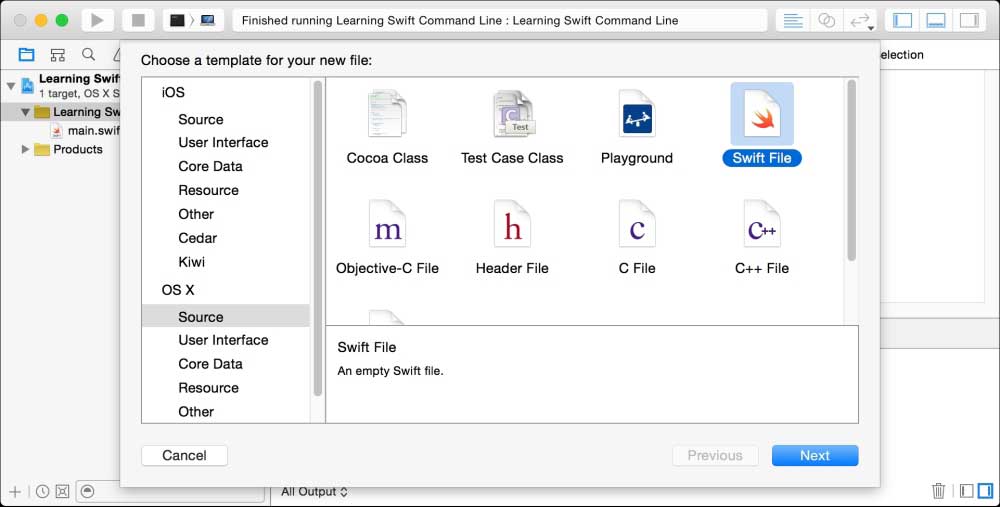Image resolution: width=1000 pixels, height=507 pixels.
Task: Expand the Products folder
Action: point(25,149)
